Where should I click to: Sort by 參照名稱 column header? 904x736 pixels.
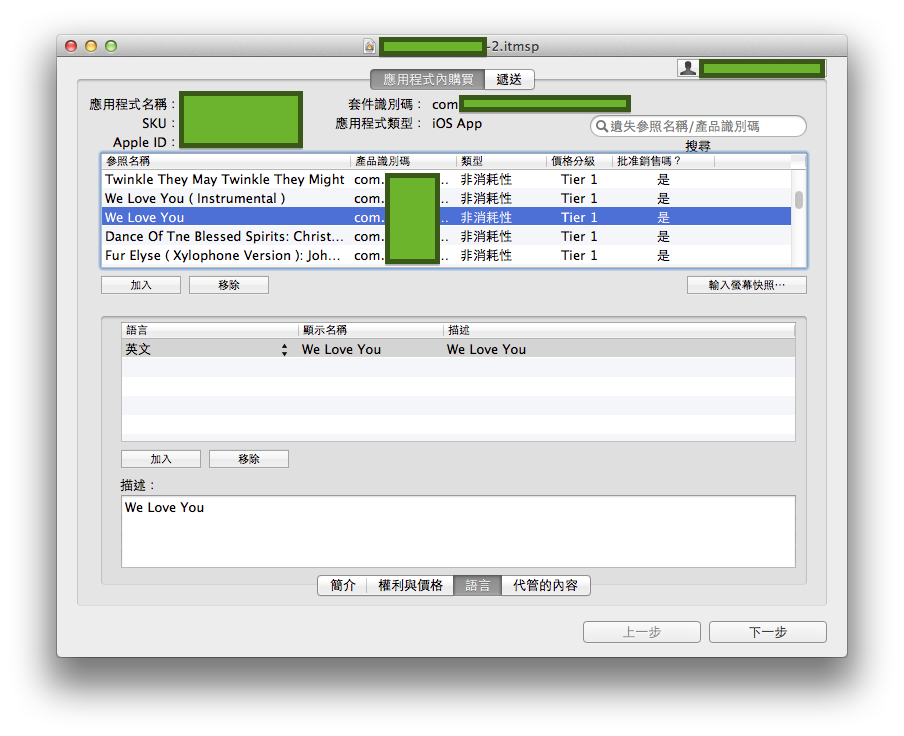[x=225, y=161]
